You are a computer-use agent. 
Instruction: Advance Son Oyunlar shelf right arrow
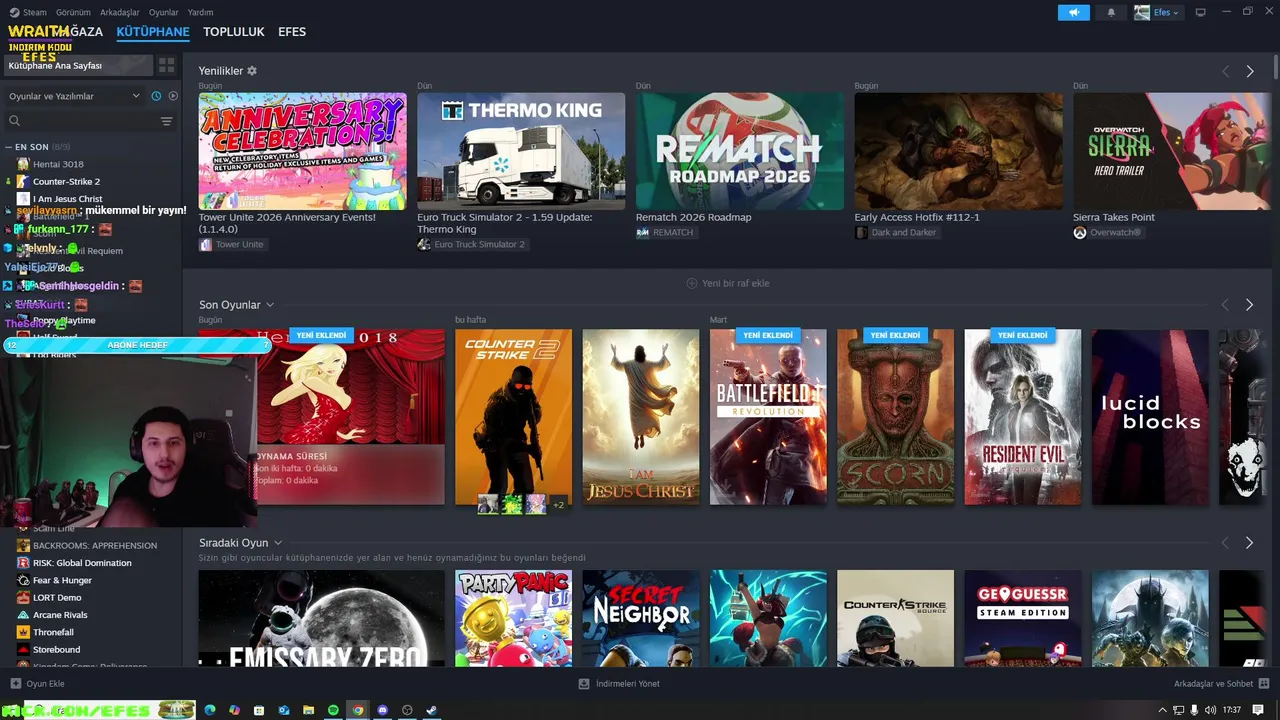[x=1249, y=305]
